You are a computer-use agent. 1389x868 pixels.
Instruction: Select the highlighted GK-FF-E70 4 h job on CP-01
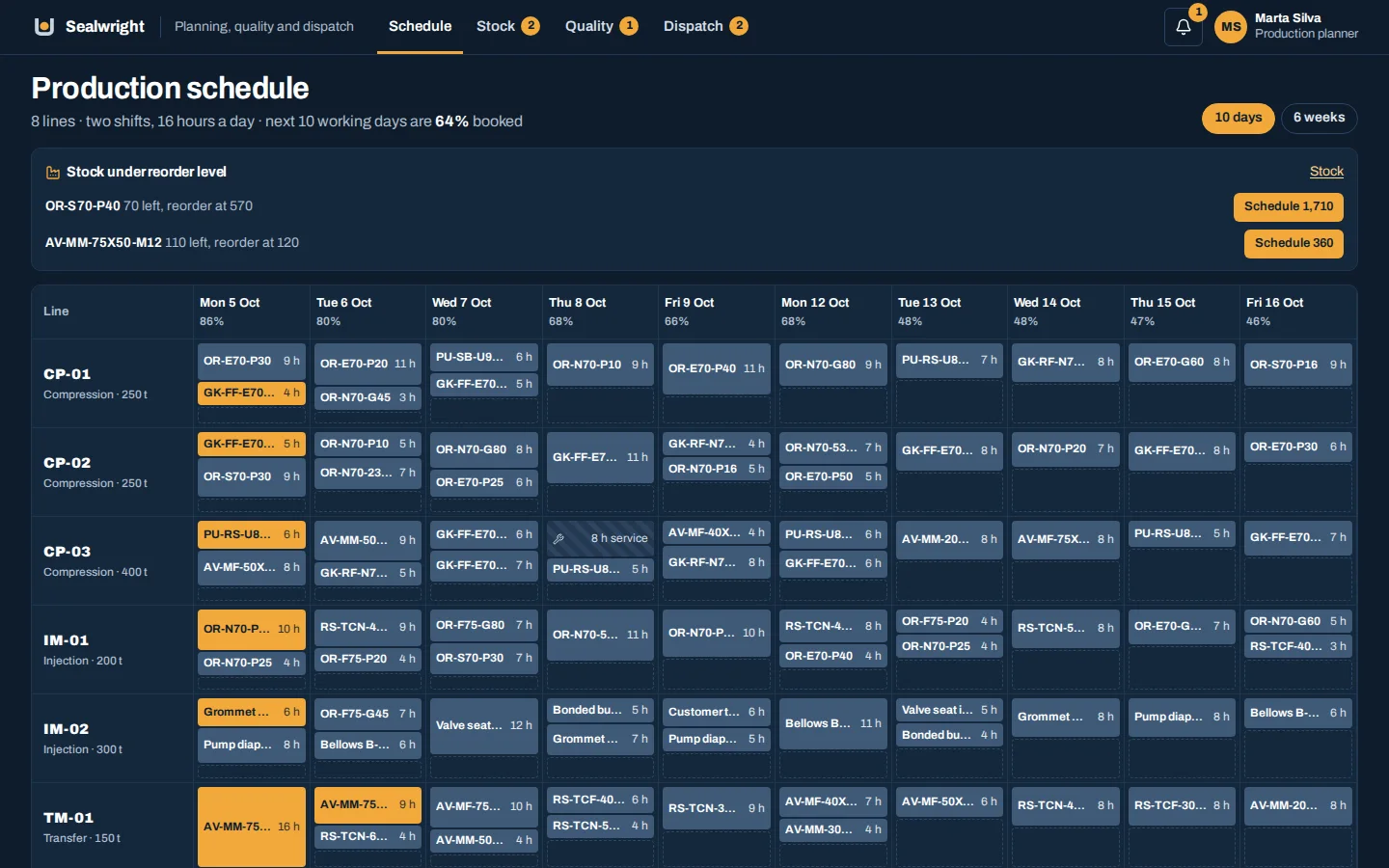(252, 393)
